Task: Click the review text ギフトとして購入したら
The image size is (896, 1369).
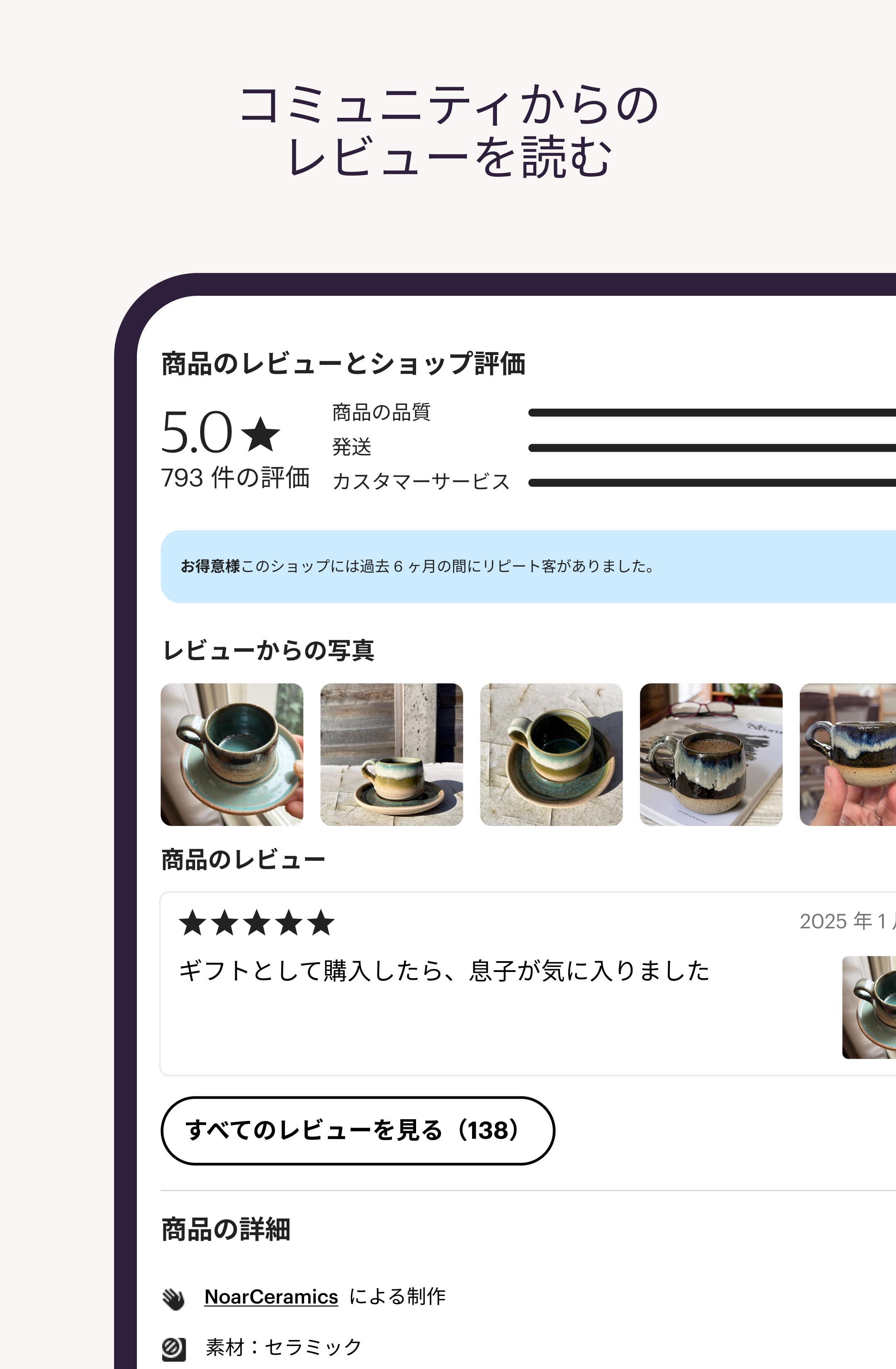Action: click(x=444, y=970)
